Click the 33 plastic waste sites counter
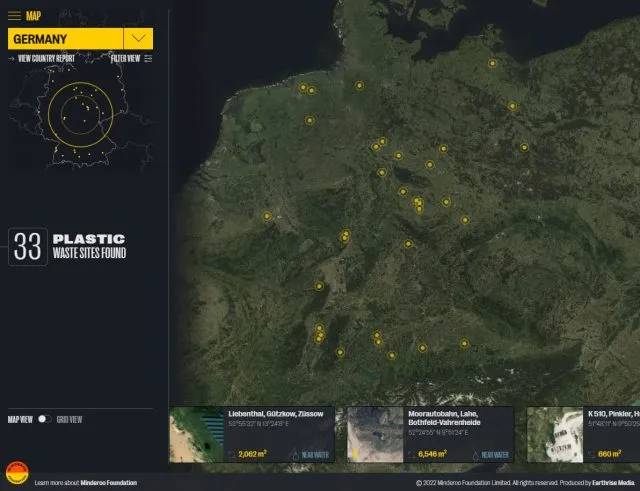 (28, 247)
